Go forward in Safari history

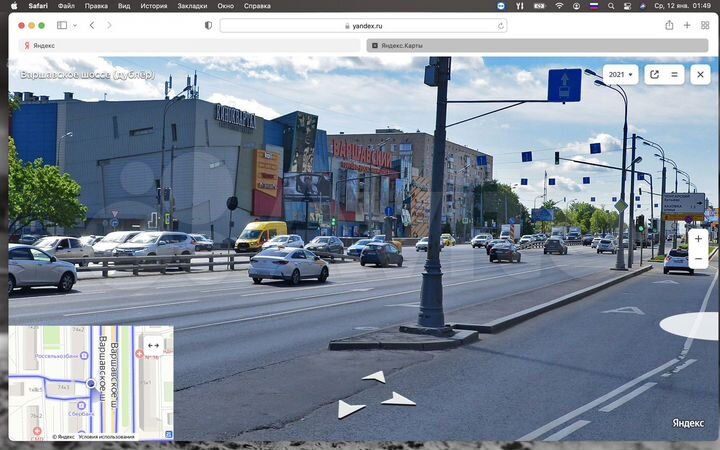pos(109,25)
